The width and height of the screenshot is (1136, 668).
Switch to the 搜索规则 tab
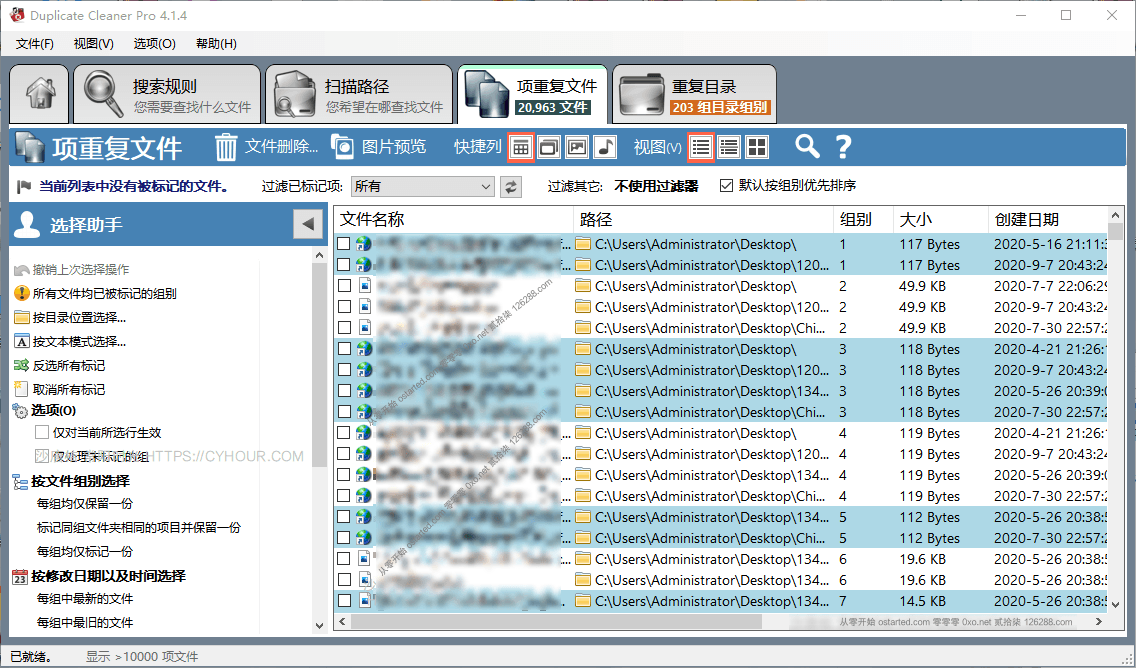point(167,94)
